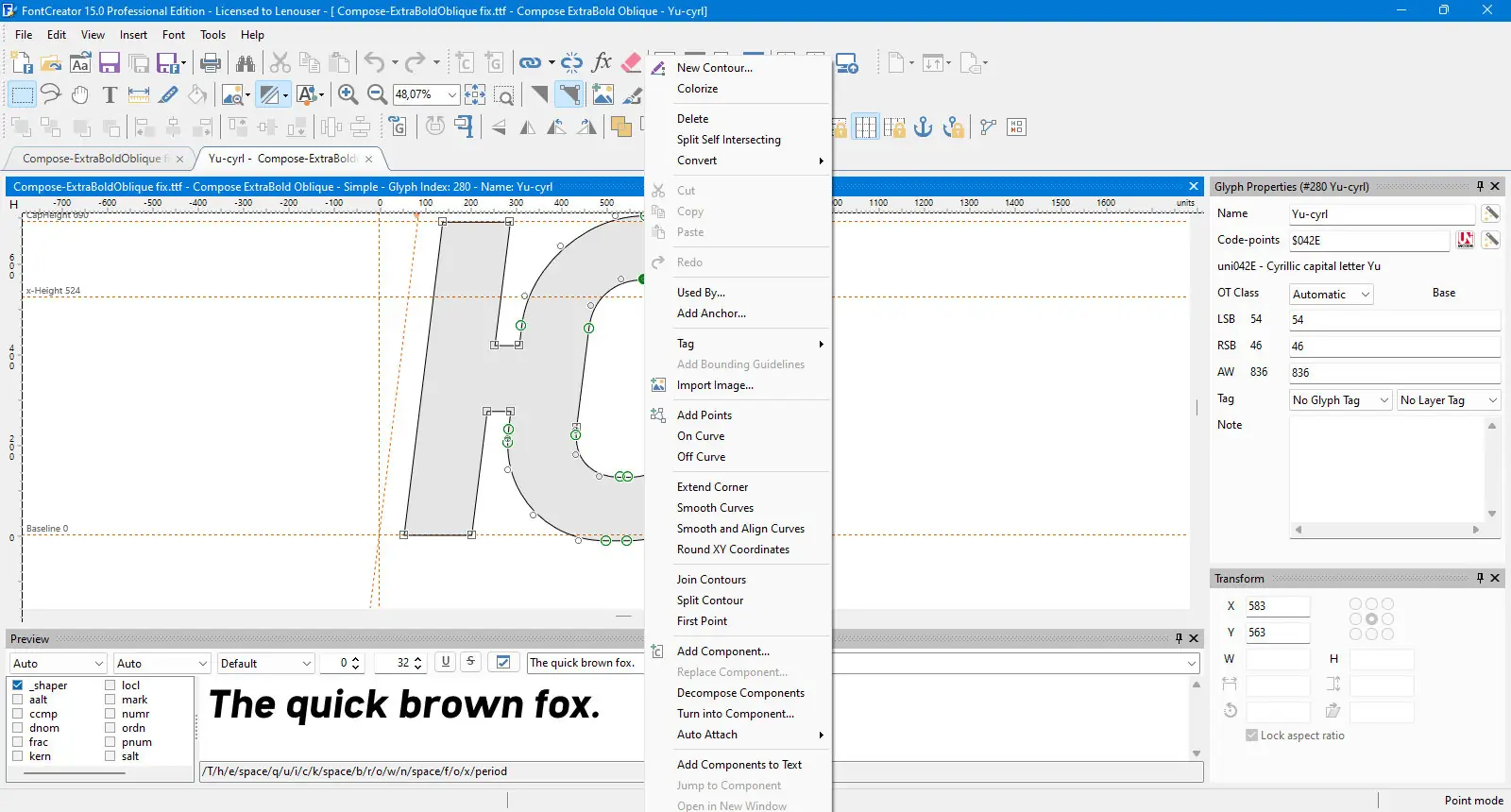Screen dimensions: 1511x812
Task: Open the preview text history dropdown arrow
Action: click(x=1192, y=663)
